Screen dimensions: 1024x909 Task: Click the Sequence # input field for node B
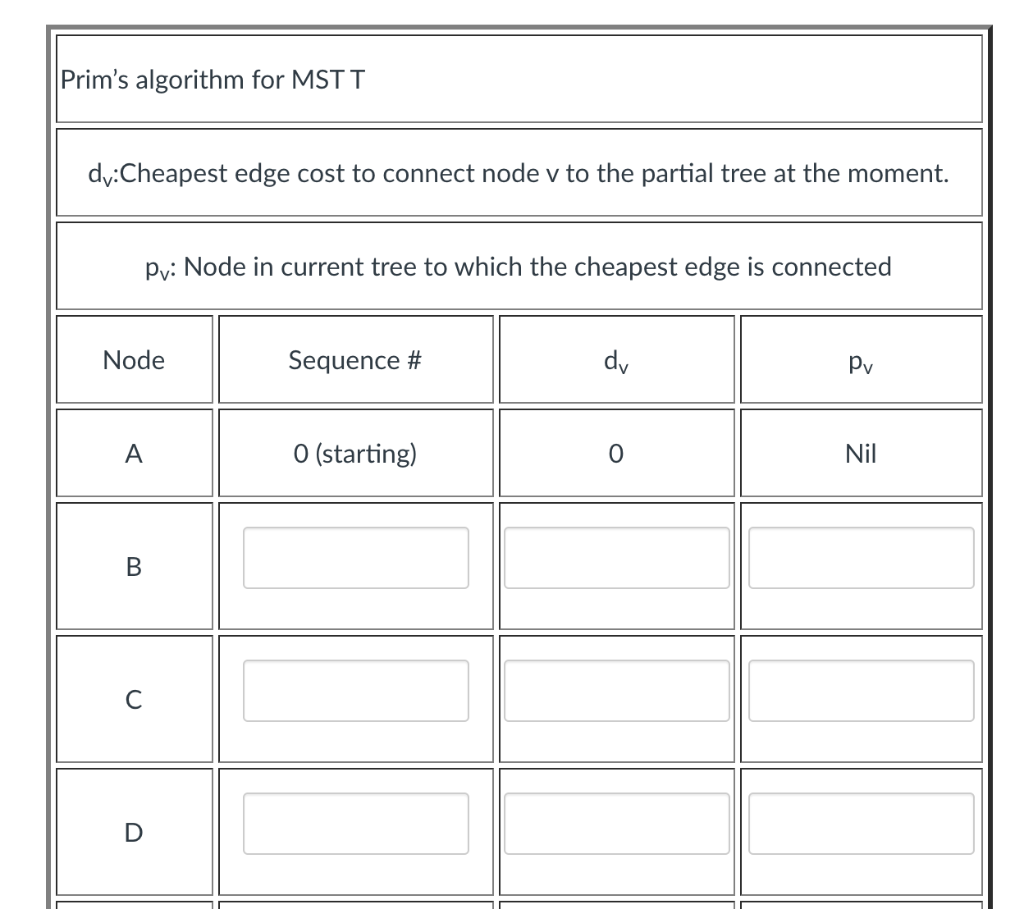pos(354,556)
